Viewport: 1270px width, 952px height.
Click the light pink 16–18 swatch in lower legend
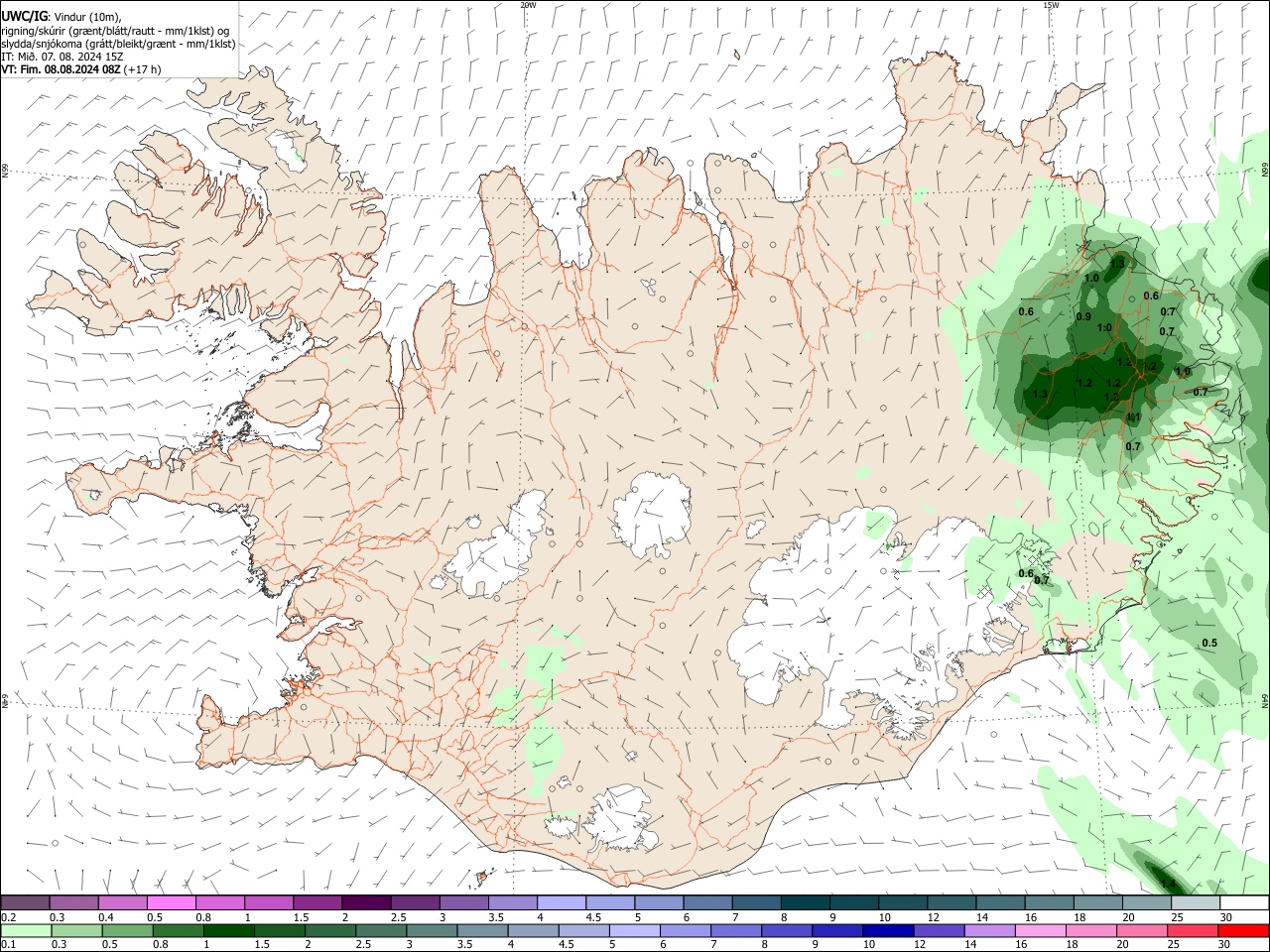[x=1039, y=930]
